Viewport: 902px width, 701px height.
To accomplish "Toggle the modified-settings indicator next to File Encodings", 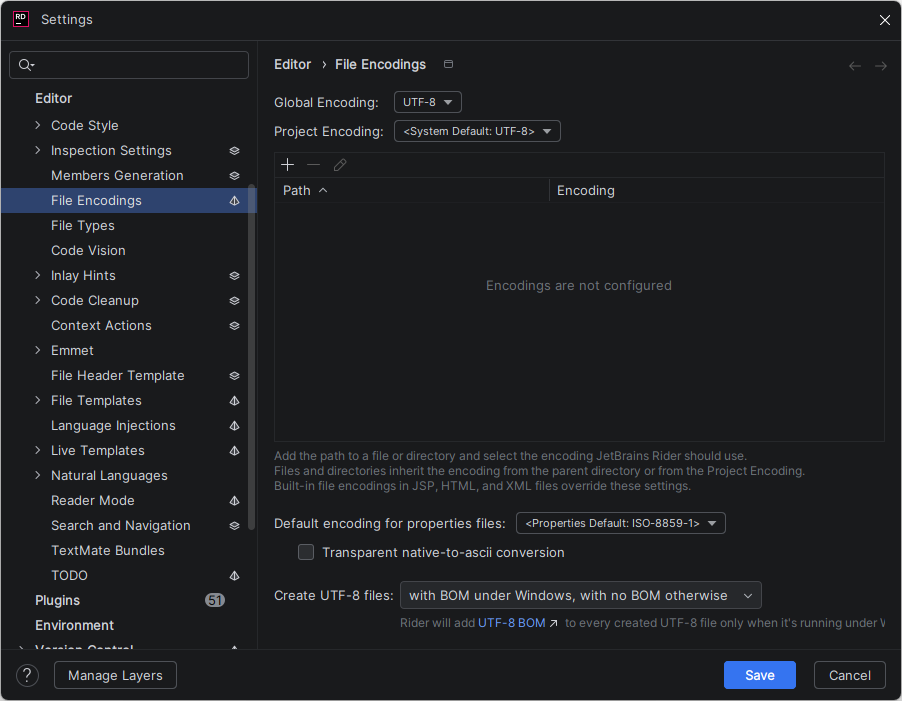I will (x=234, y=200).
